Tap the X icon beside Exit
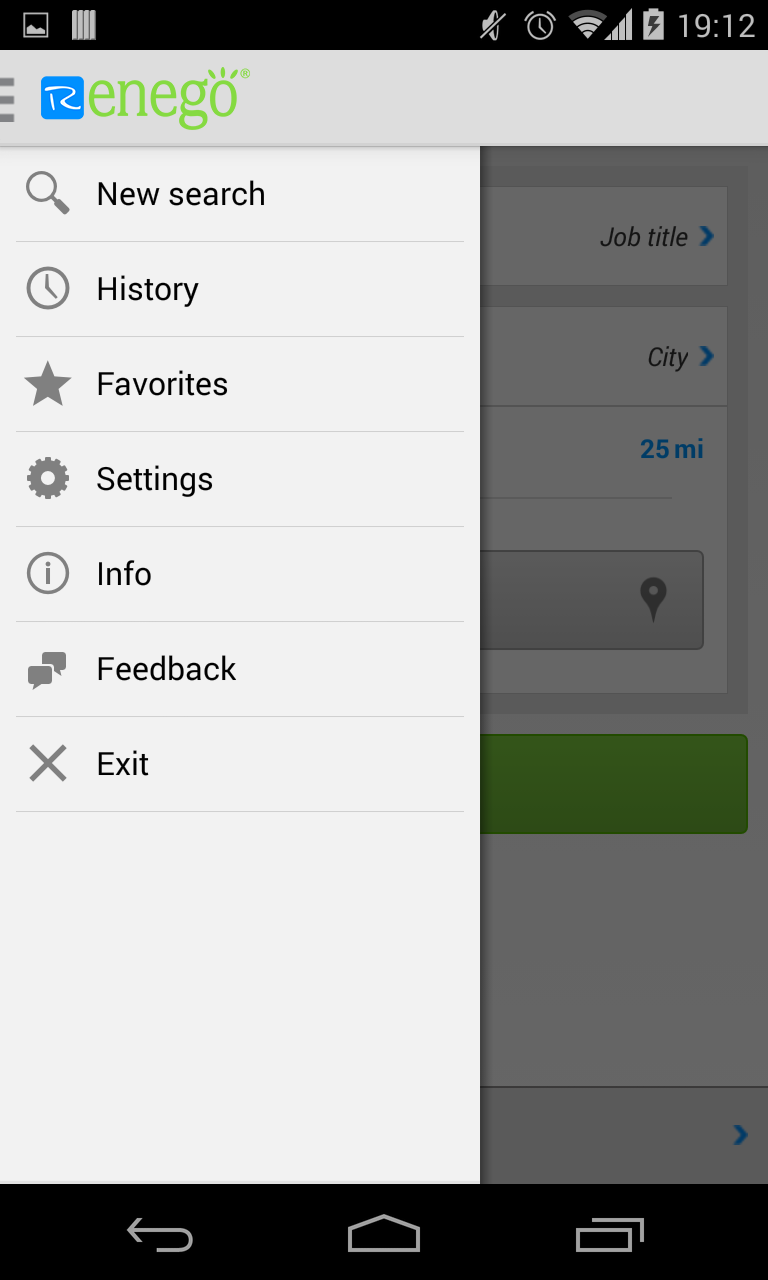 point(47,764)
